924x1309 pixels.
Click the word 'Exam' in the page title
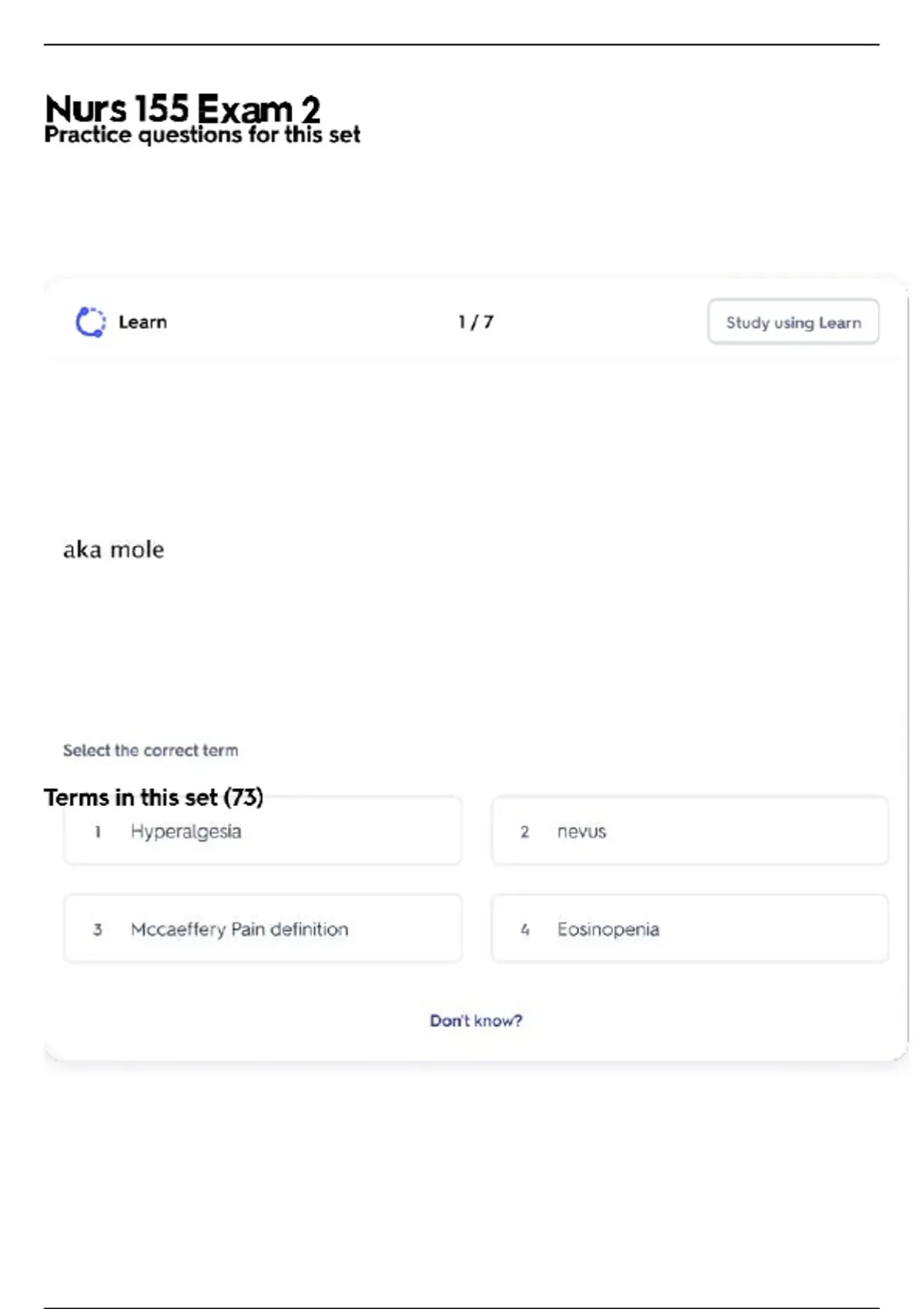point(245,109)
